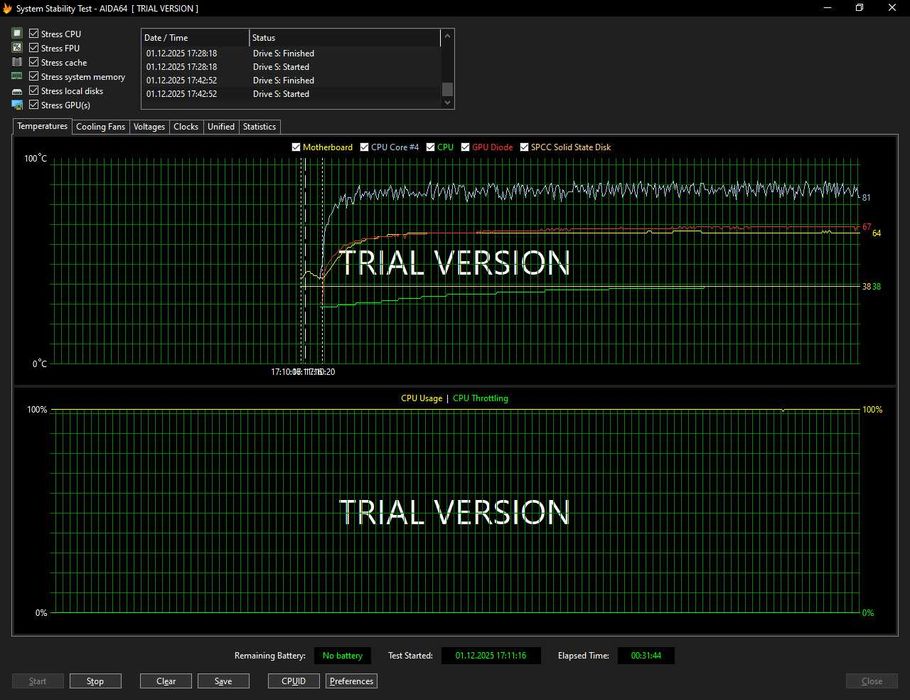Switch to the Temperatures tab
The image size is (910, 700).
coord(42,126)
